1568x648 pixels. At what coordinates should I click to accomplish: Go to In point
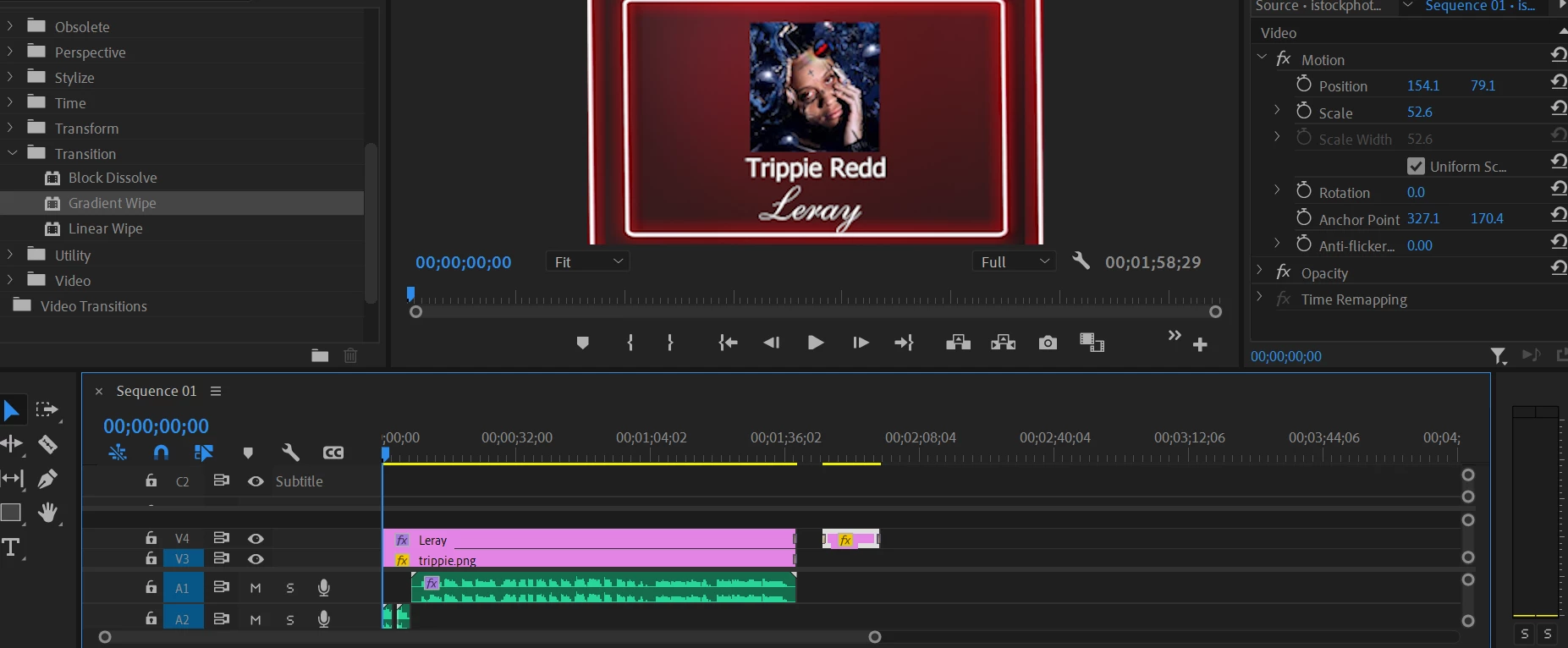pyautogui.click(x=728, y=343)
